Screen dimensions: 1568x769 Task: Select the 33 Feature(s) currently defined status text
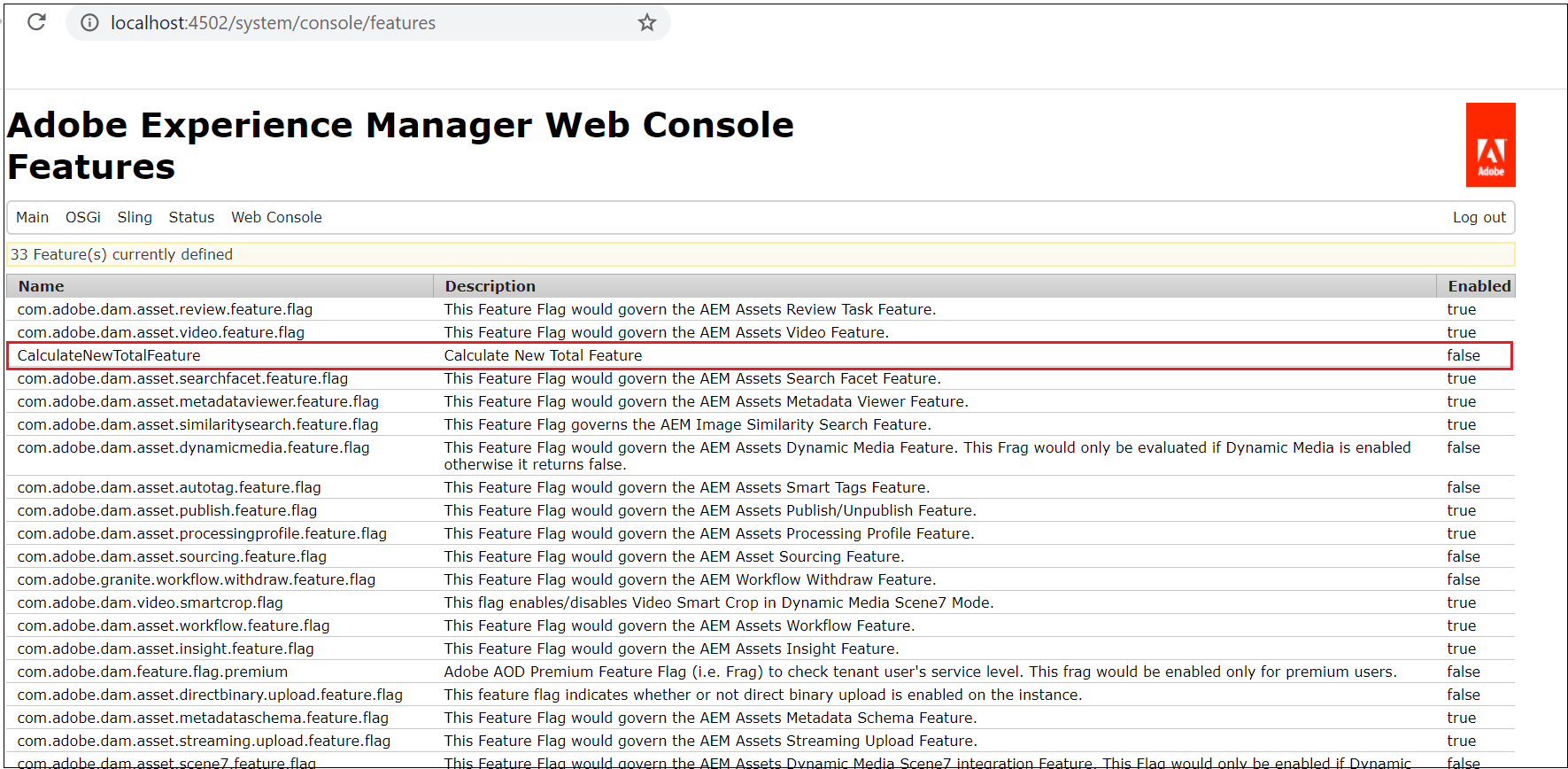(121, 254)
